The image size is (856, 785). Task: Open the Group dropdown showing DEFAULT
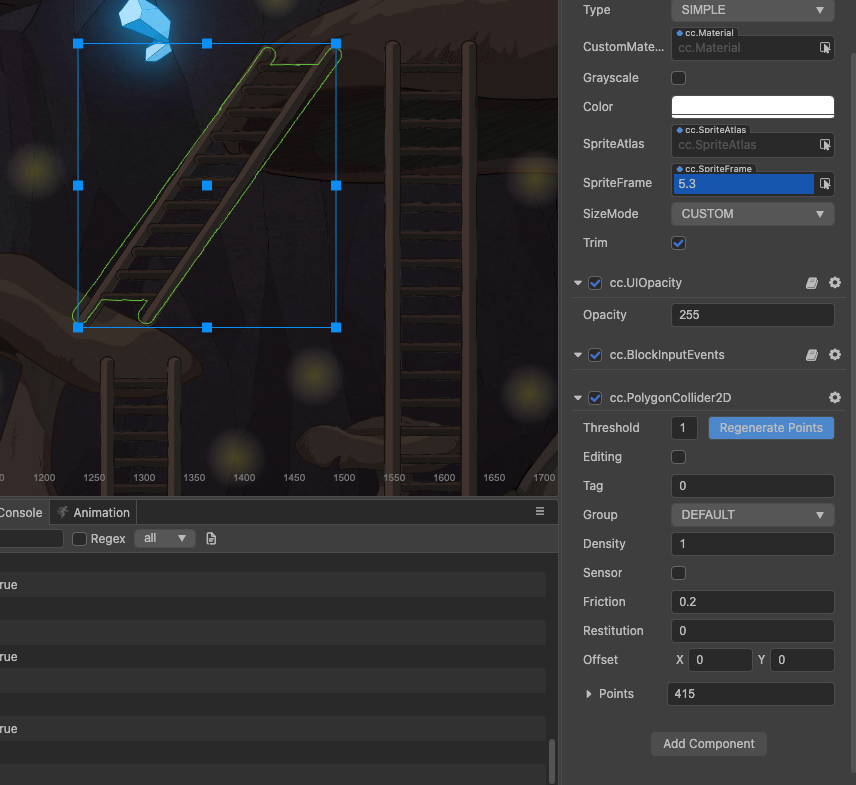(x=752, y=515)
